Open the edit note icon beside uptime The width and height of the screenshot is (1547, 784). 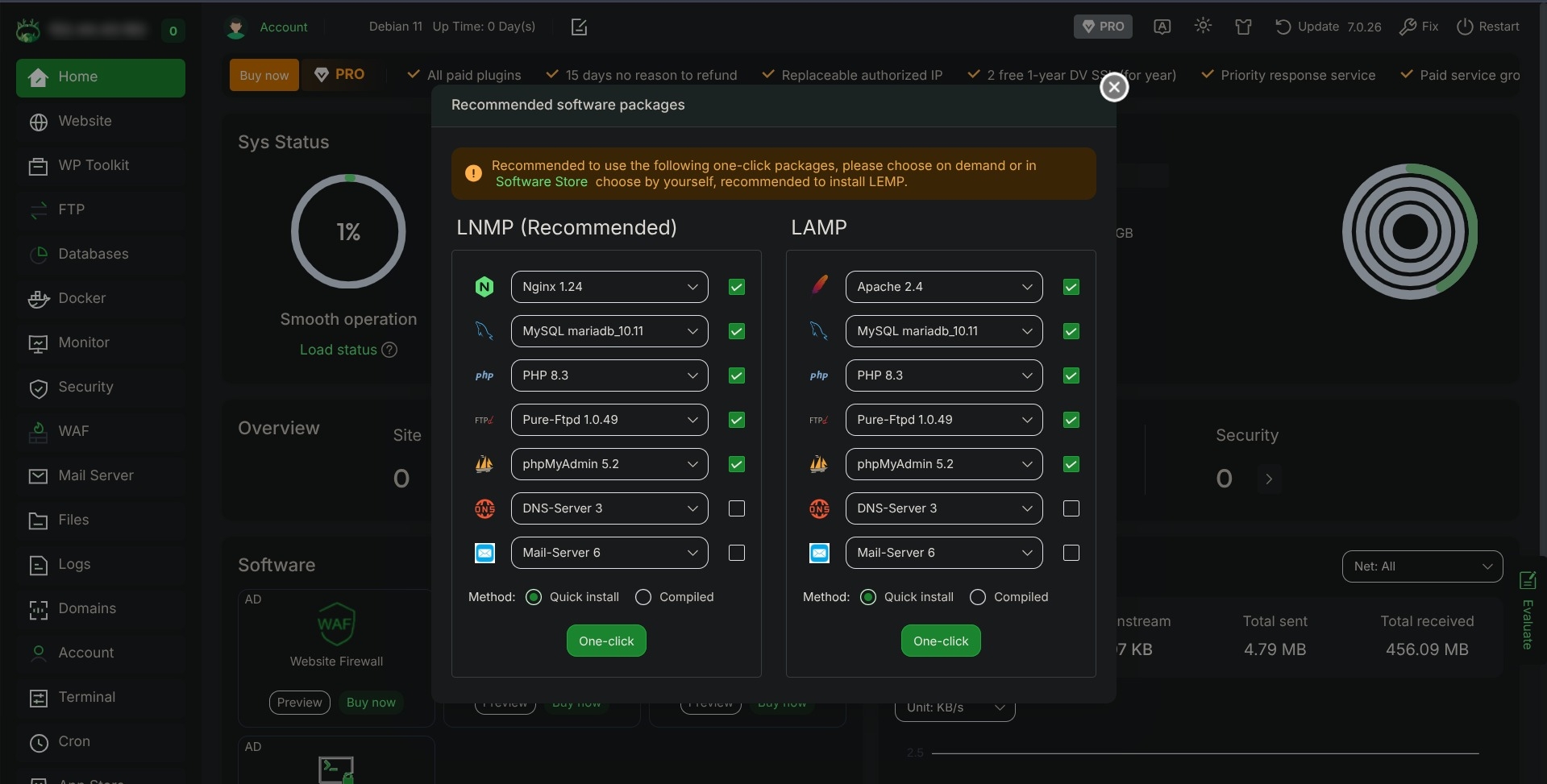[579, 27]
